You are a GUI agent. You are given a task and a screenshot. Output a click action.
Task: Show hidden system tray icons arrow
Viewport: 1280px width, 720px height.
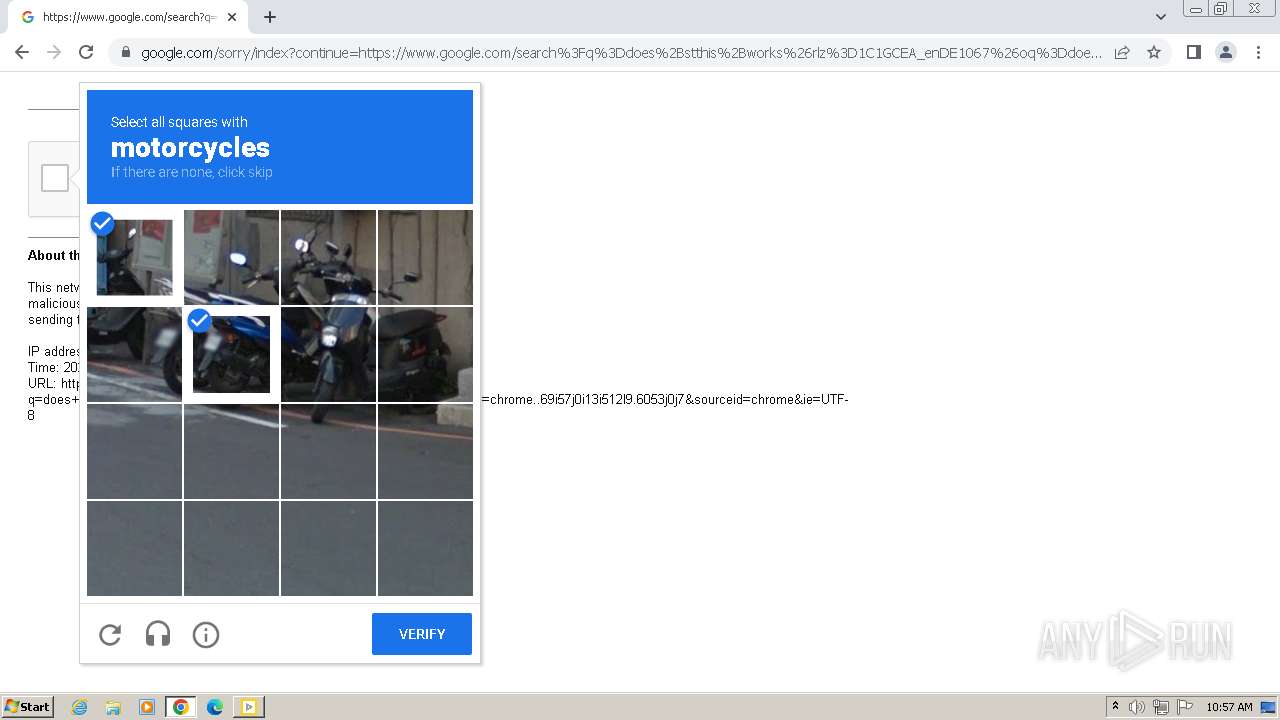pos(1115,707)
